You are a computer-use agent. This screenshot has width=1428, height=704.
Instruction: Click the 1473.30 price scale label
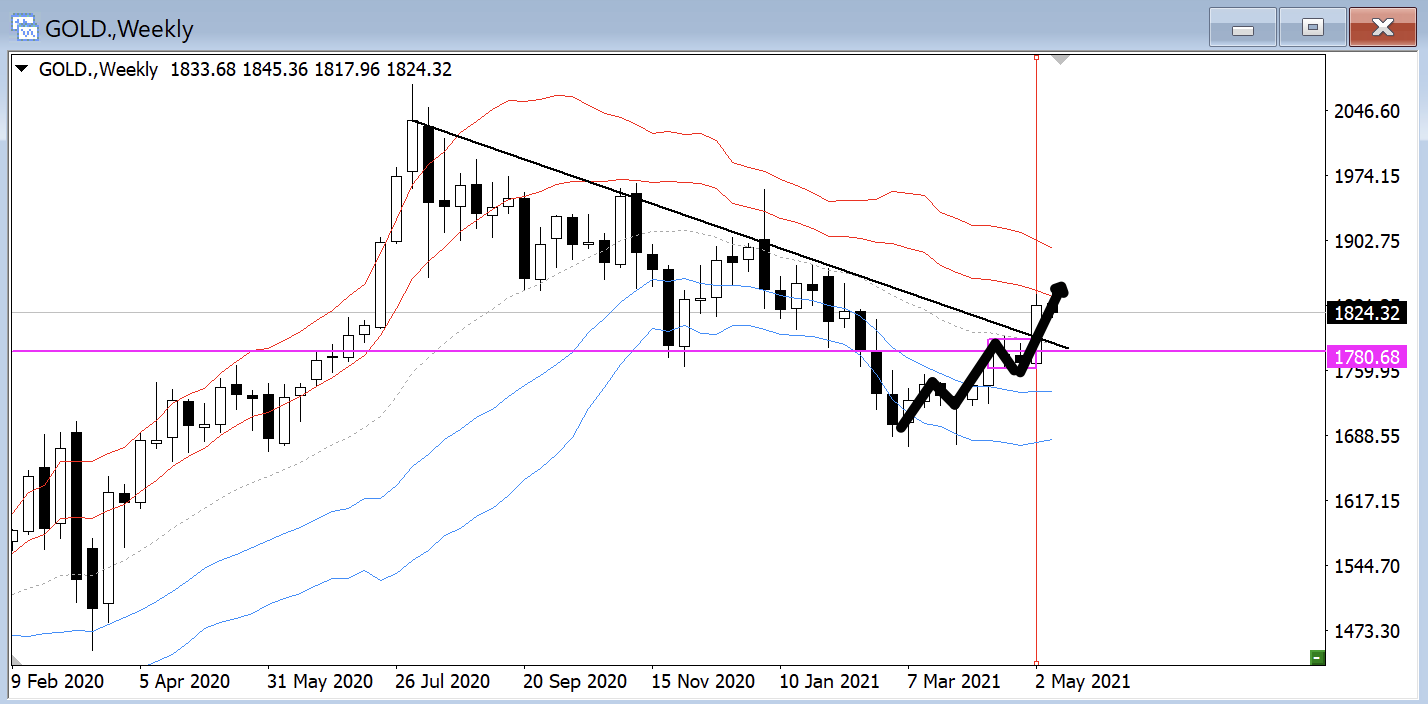(x=1366, y=631)
